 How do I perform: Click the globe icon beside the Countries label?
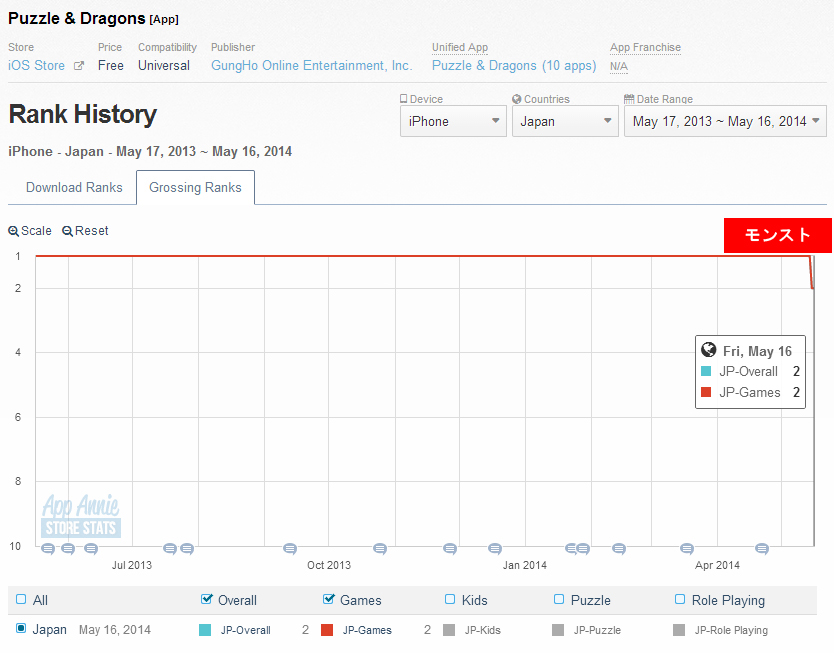pyautogui.click(x=516, y=99)
